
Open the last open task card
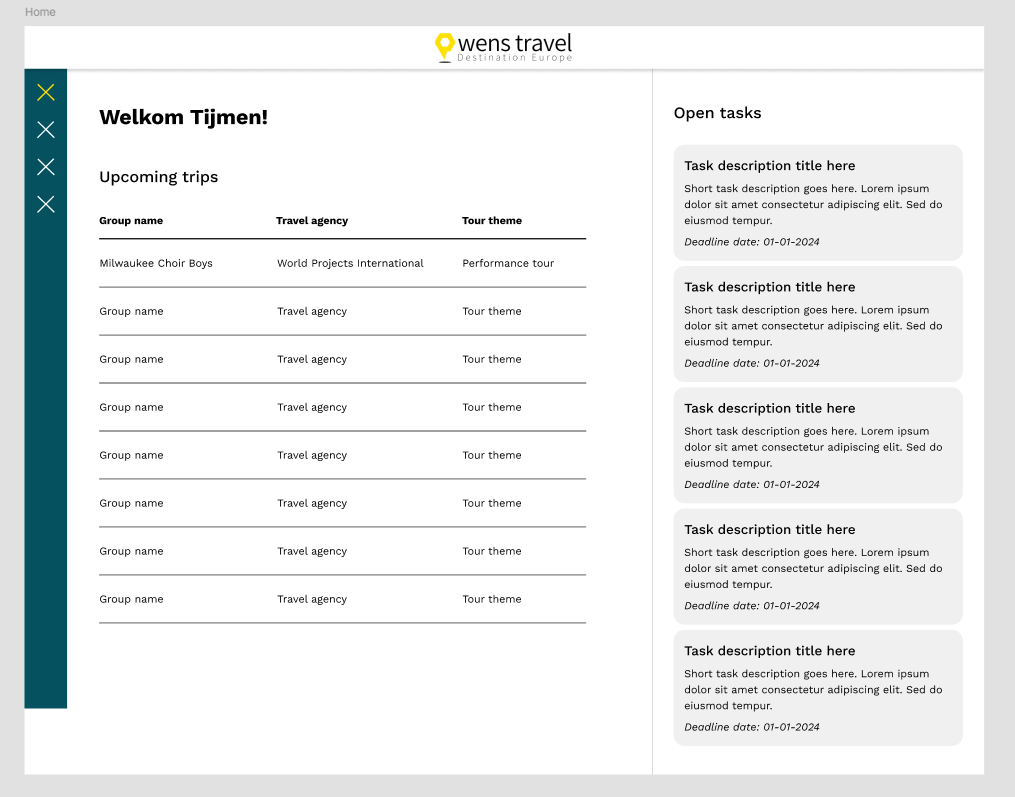point(818,688)
